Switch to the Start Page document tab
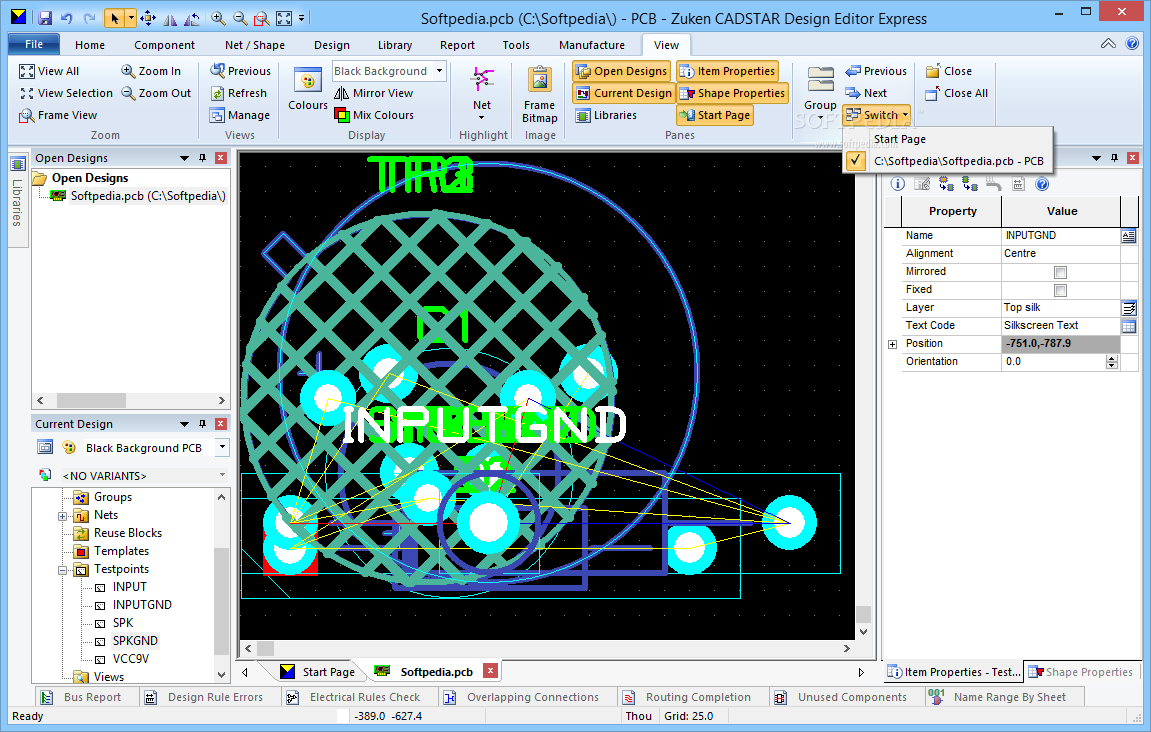Viewport: 1151px width, 732px height. tap(319, 672)
